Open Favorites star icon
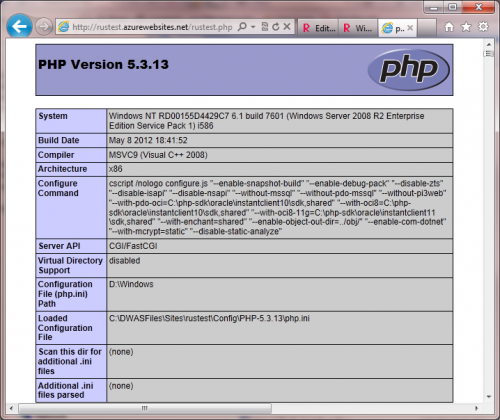 (466, 27)
